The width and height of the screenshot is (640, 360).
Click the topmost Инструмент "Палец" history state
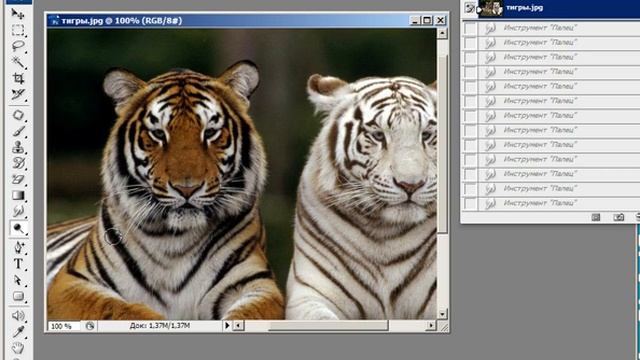[x=559, y=28]
